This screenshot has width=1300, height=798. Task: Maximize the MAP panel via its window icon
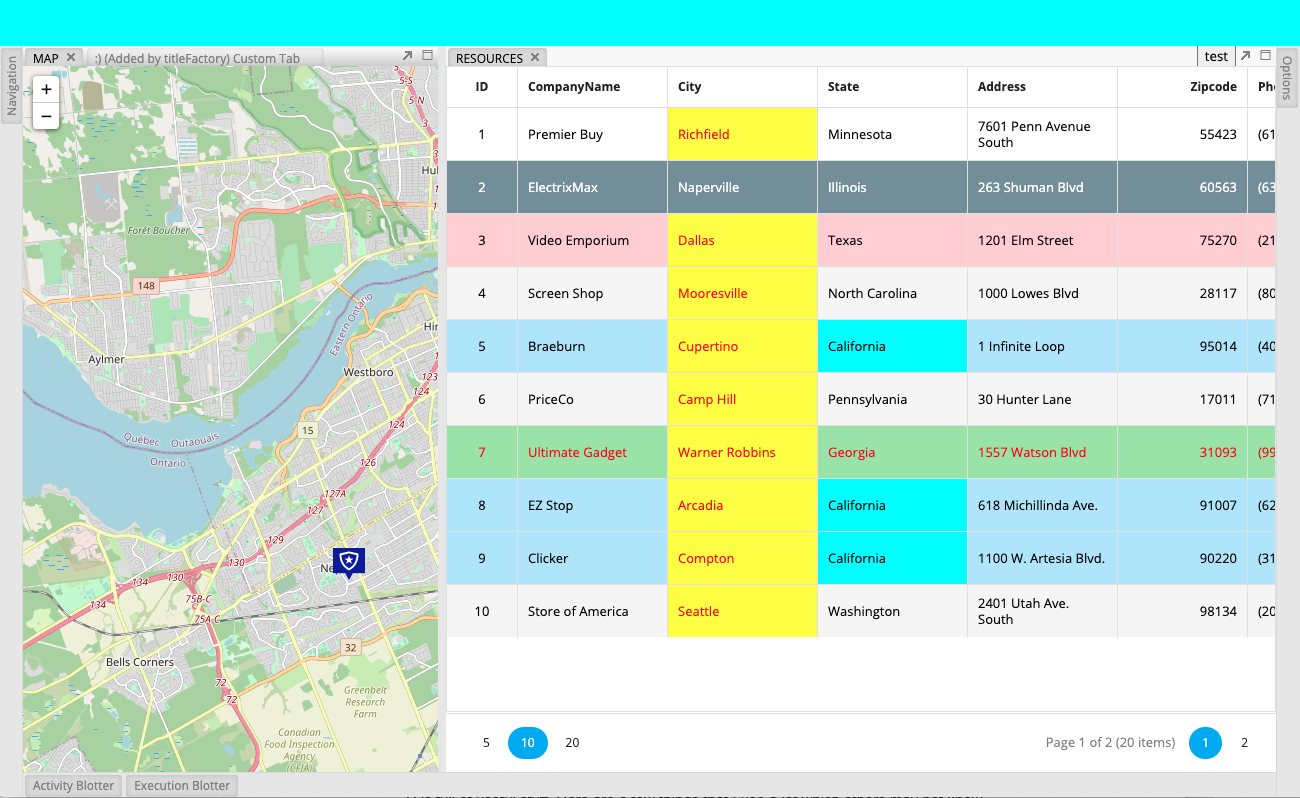click(428, 57)
